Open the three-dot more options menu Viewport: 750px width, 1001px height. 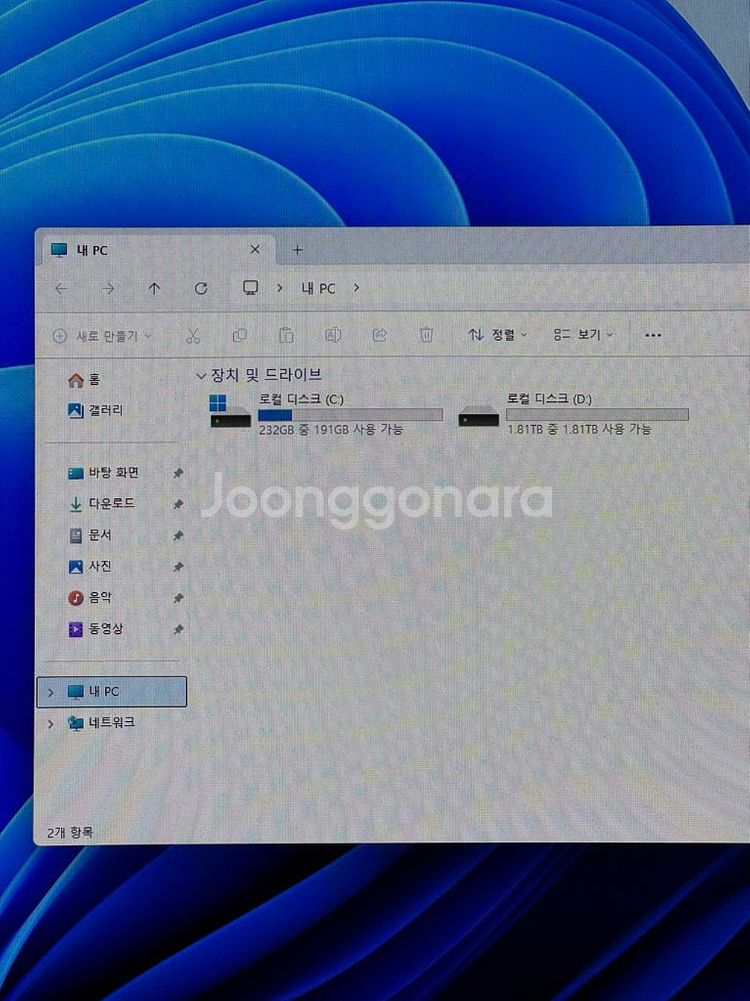[x=654, y=335]
